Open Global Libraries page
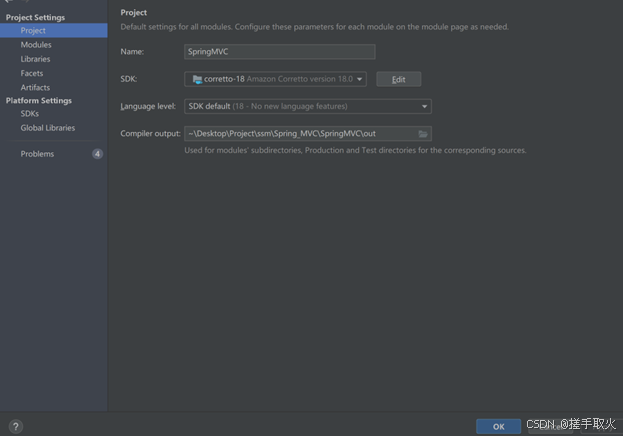The width and height of the screenshot is (623, 436). [x=48, y=128]
